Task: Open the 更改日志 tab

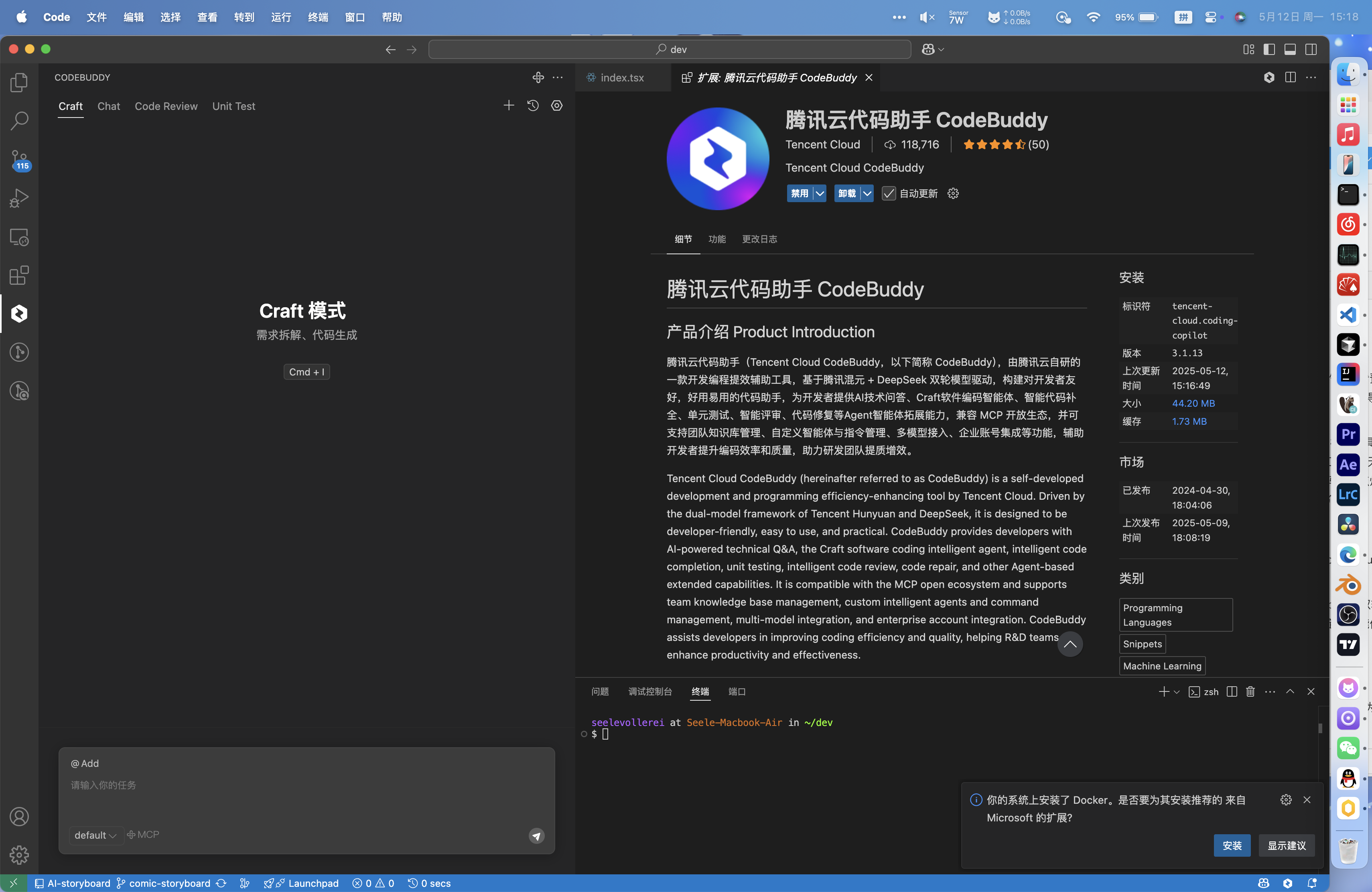Action: (759, 239)
